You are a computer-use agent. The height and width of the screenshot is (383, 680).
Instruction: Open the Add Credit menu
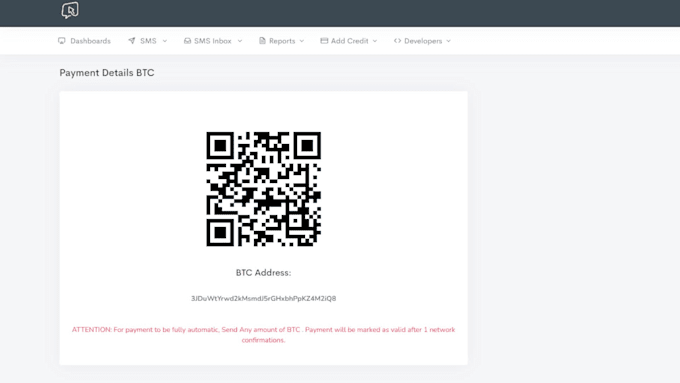coord(349,41)
